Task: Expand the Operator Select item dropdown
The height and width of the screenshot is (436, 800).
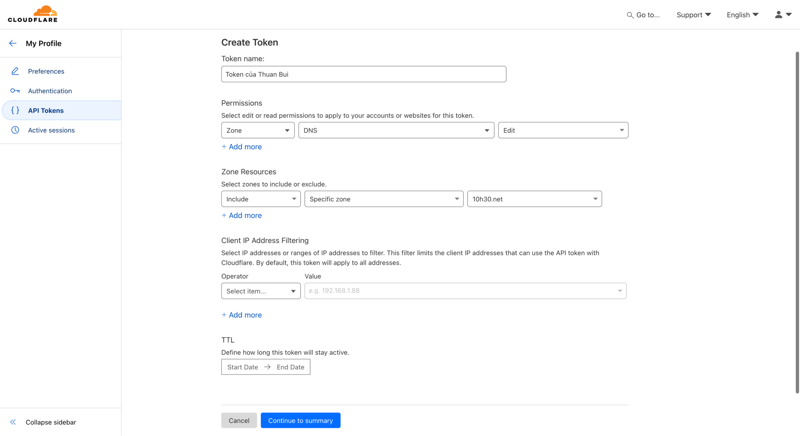Action: (x=260, y=291)
